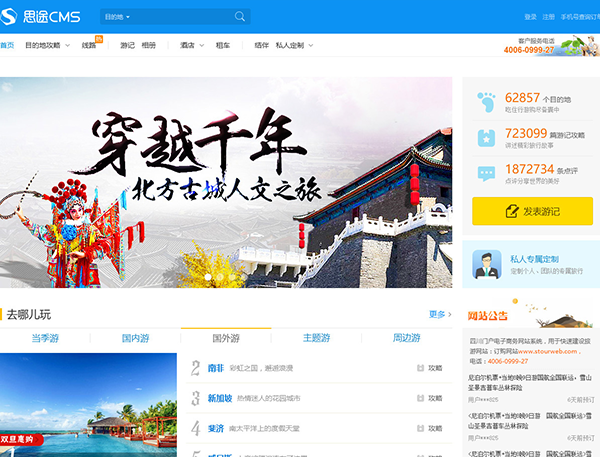Click the 私人专属定制 avatar icon
Image resolution: width=600 pixels, height=457 pixels.
click(487, 264)
